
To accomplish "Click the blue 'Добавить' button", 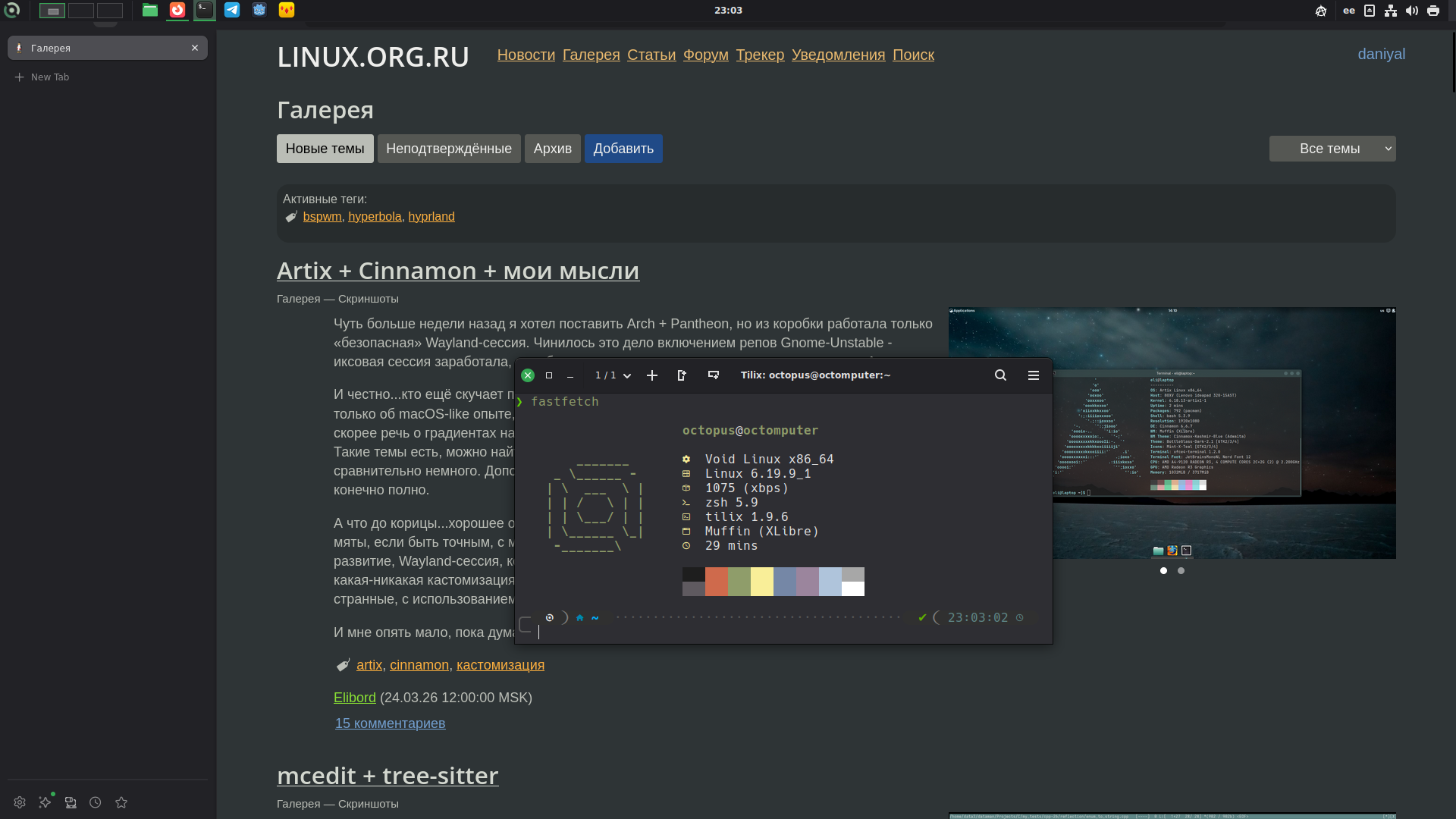I will (x=623, y=149).
